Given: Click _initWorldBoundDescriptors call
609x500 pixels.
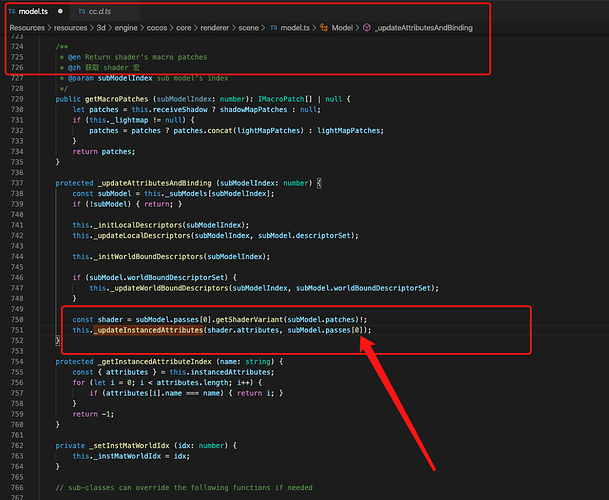Looking at the screenshot, I should 148,257.
